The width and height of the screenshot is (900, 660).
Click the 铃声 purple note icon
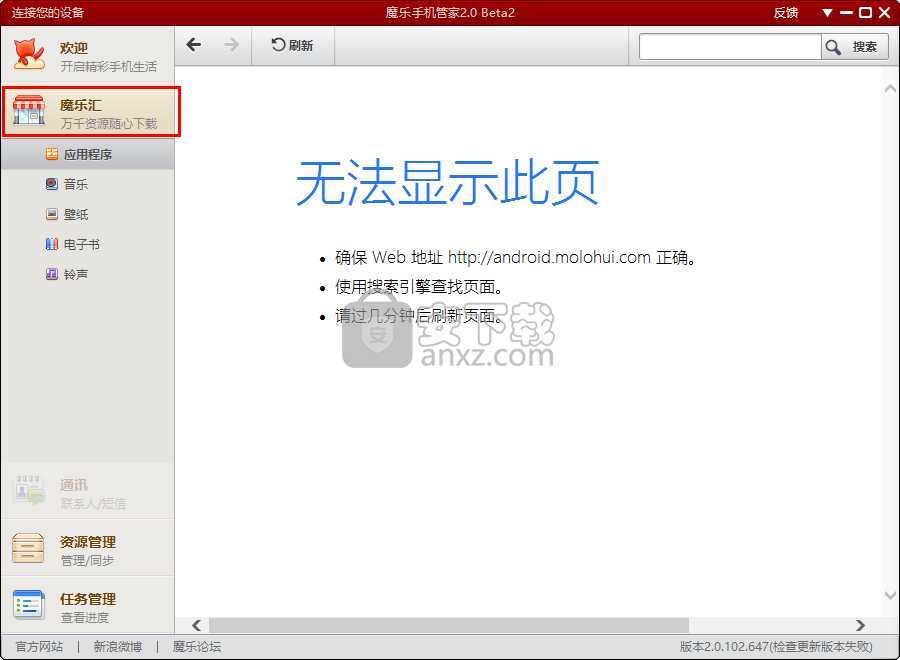pos(52,274)
